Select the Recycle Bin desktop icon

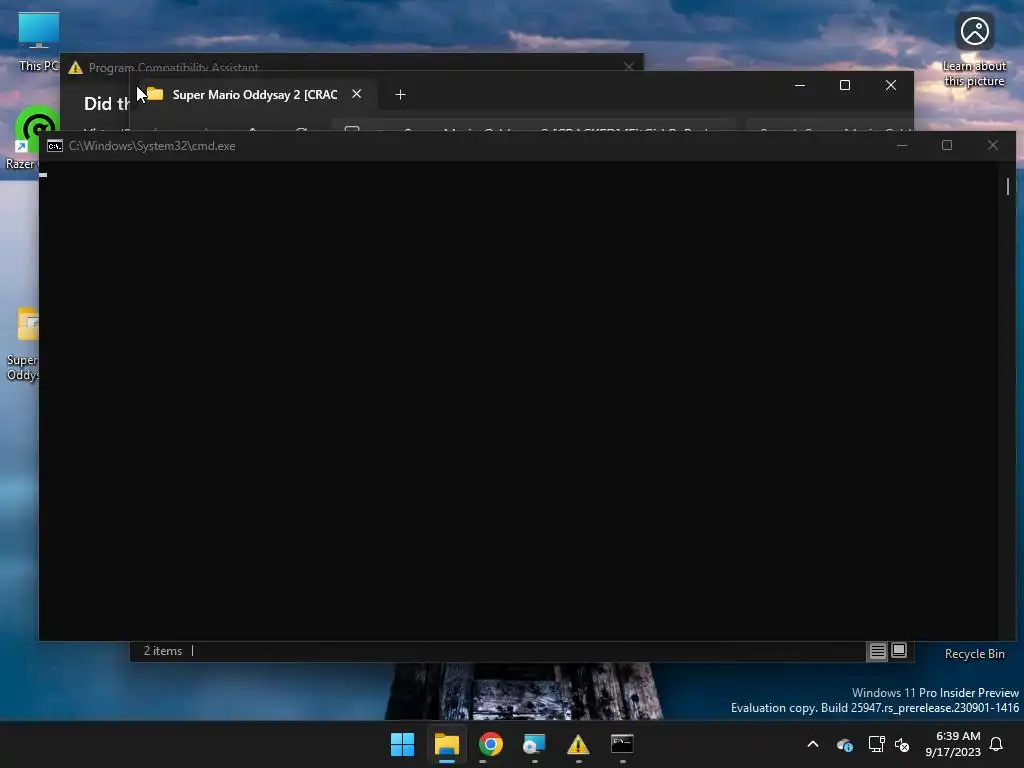pos(974,654)
